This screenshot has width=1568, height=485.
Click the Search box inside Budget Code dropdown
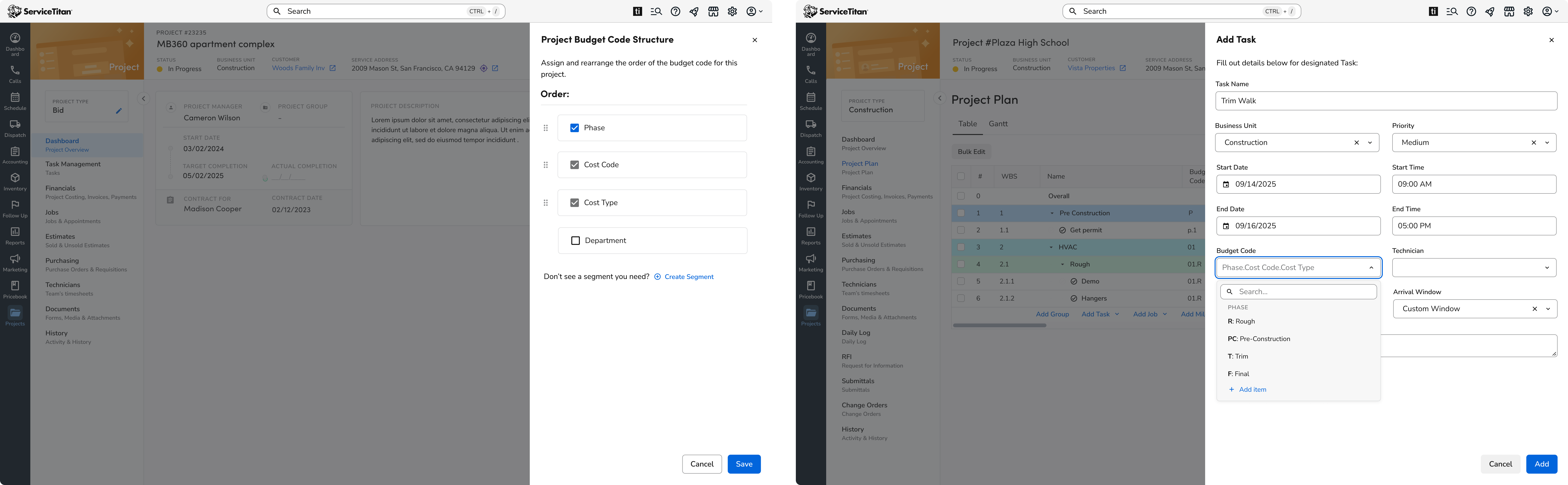1298,292
